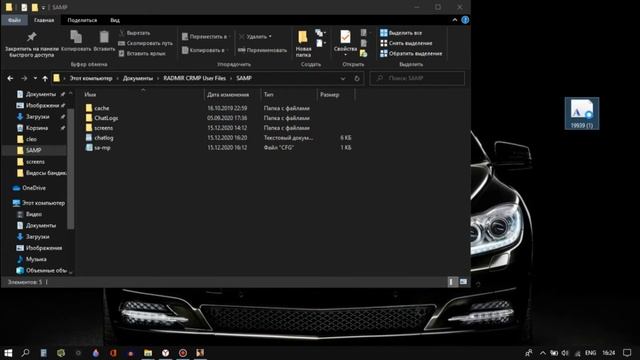640x360 pixels.
Task: Select the 19939 (1) desktop file icon
Action: (582, 113)
